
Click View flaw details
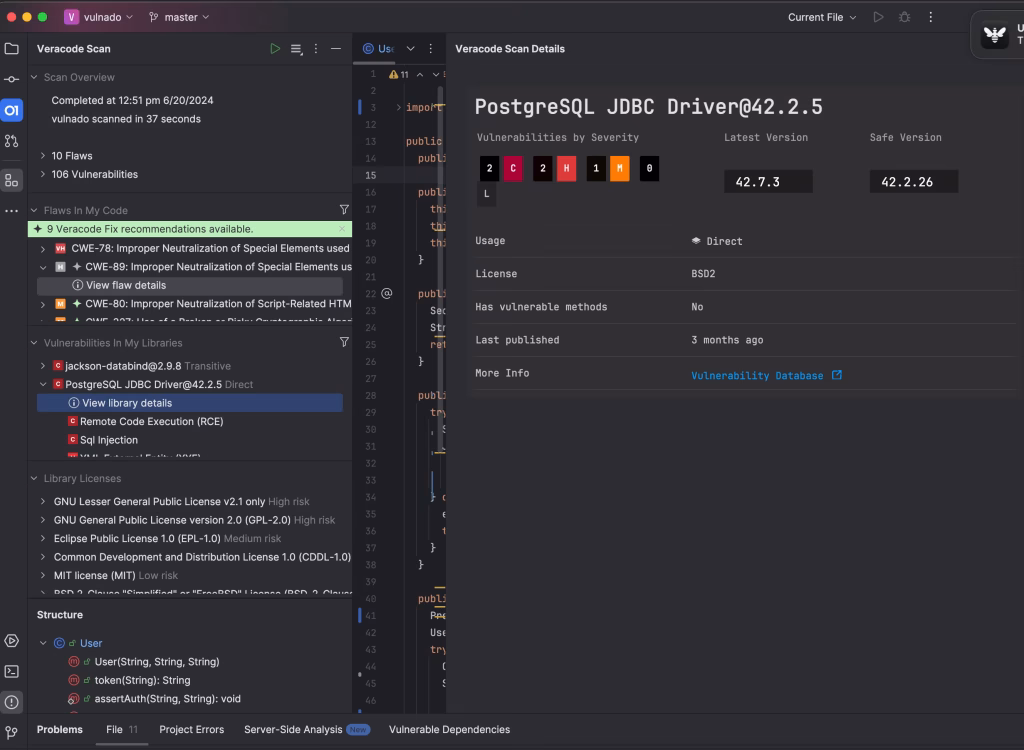[189, 285]
